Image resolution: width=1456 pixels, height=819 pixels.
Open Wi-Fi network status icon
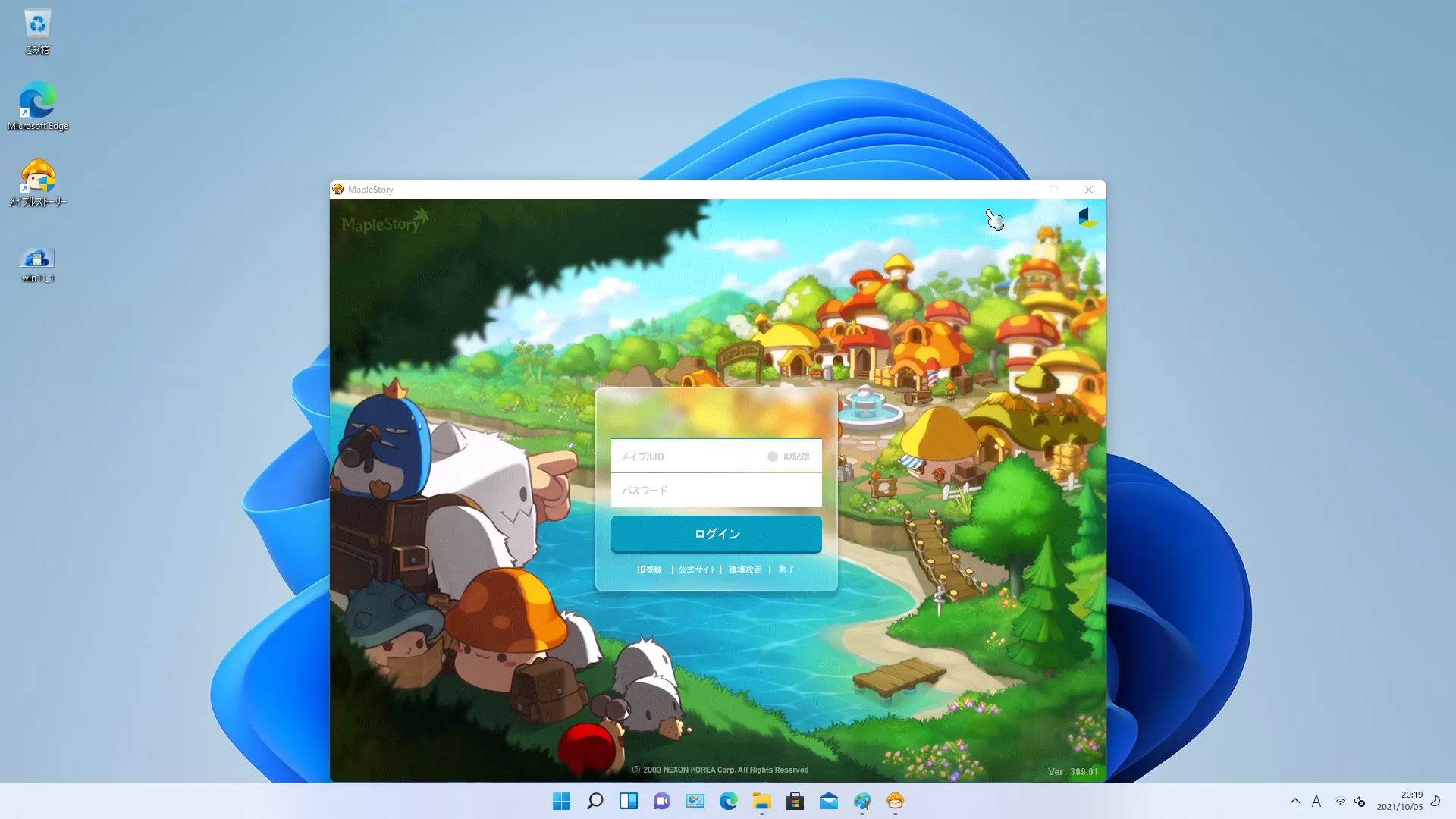tap(1341, 802)
